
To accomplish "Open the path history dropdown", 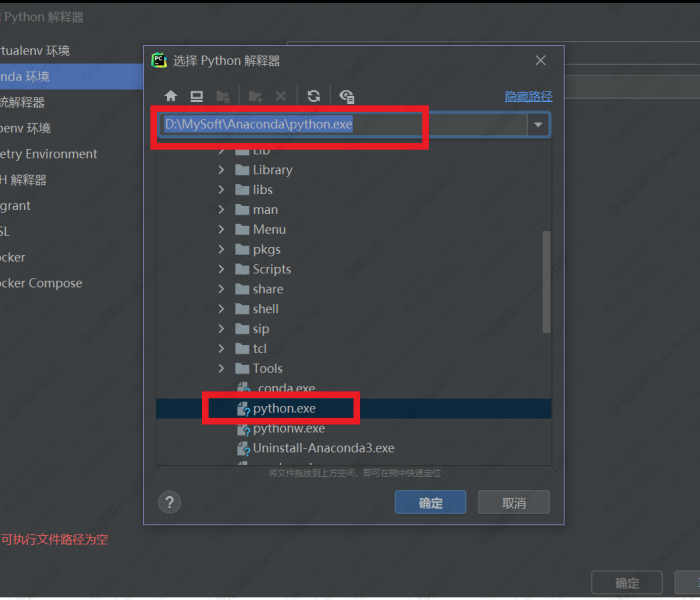I will click(x=538, y=124).
